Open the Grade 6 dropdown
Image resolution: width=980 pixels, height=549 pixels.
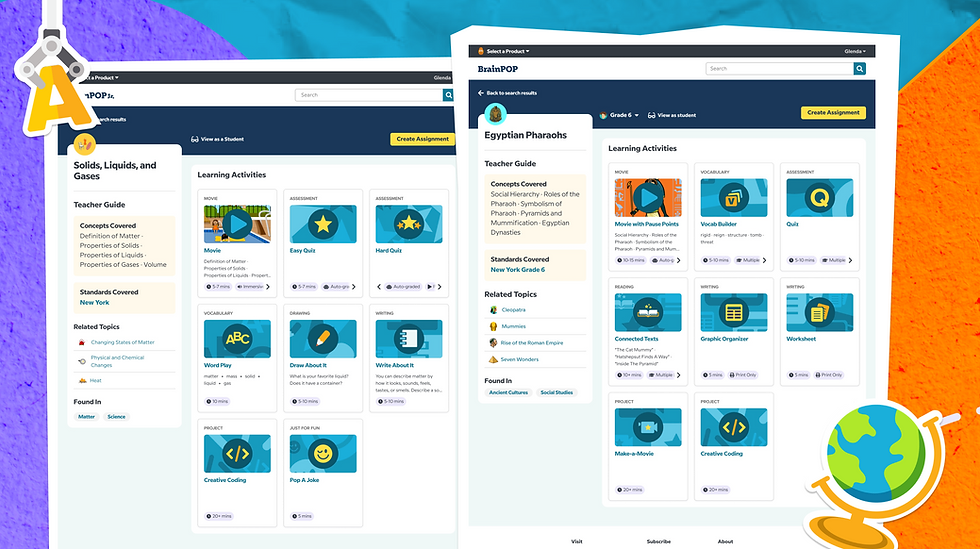619,116
